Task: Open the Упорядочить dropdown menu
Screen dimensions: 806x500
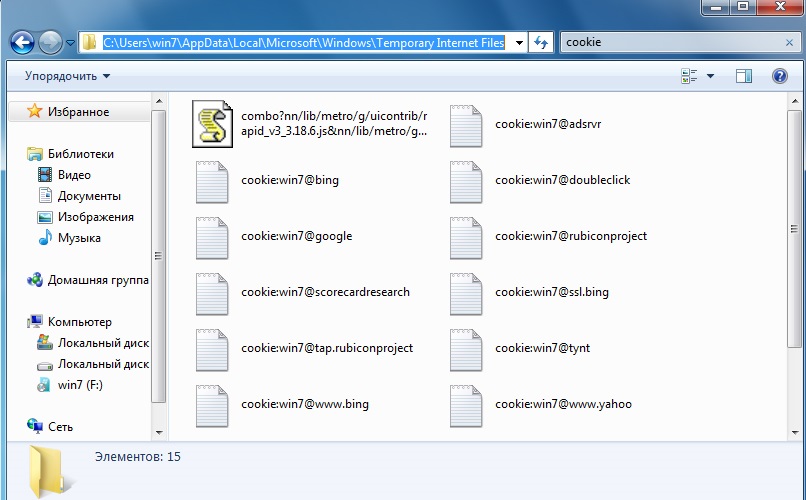Action: (x=67, y=76)
